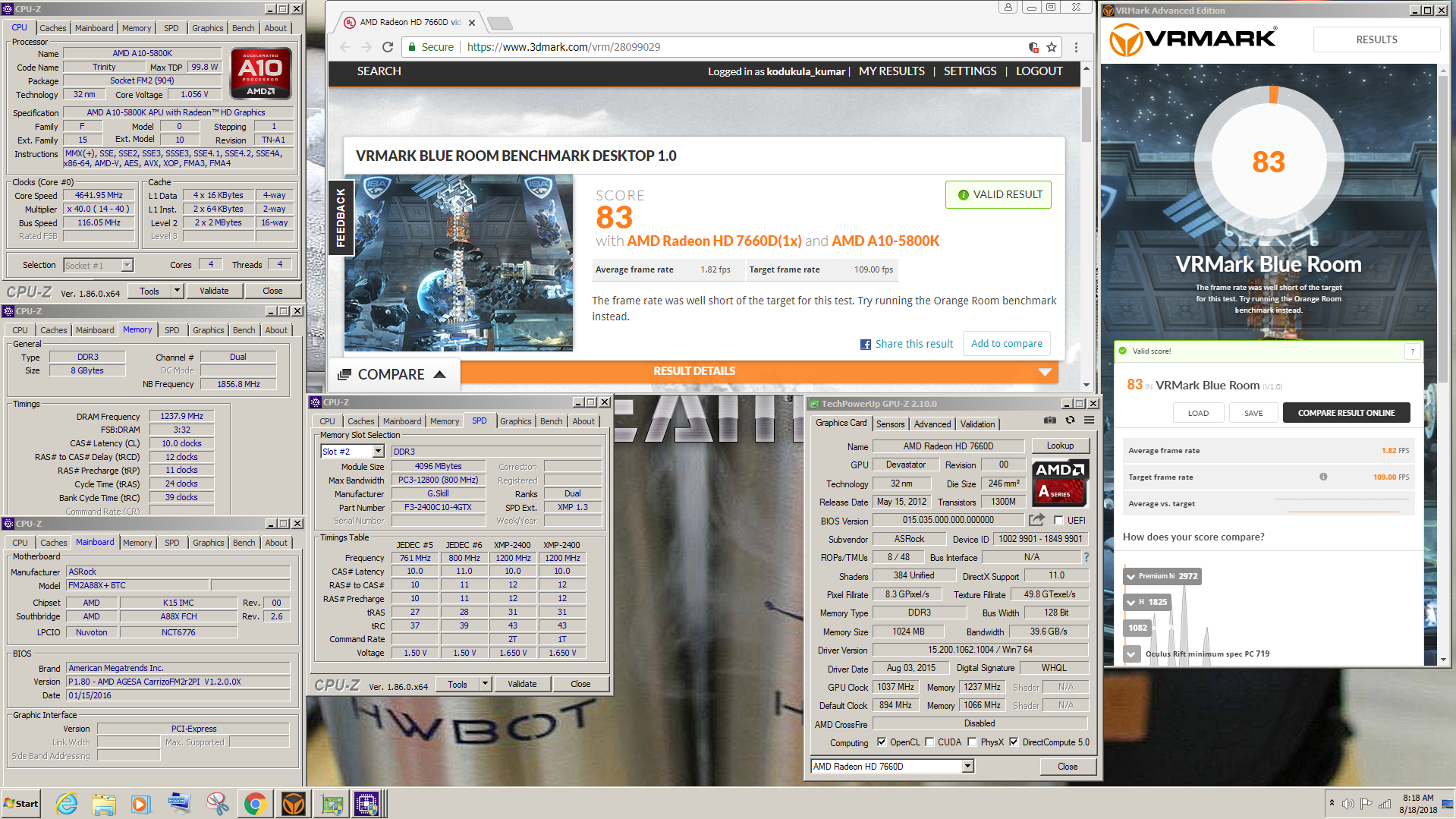Open Snipping Tool from taskbar
Screen dimensions: 1456x819
pyautogui.click(x=217, y=803)
